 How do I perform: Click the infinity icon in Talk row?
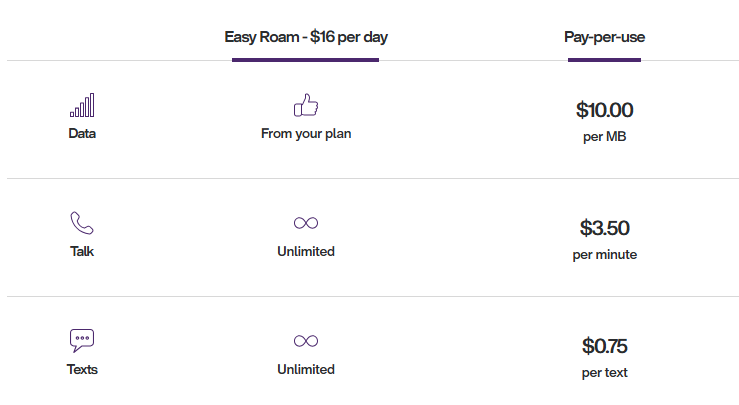305,222
